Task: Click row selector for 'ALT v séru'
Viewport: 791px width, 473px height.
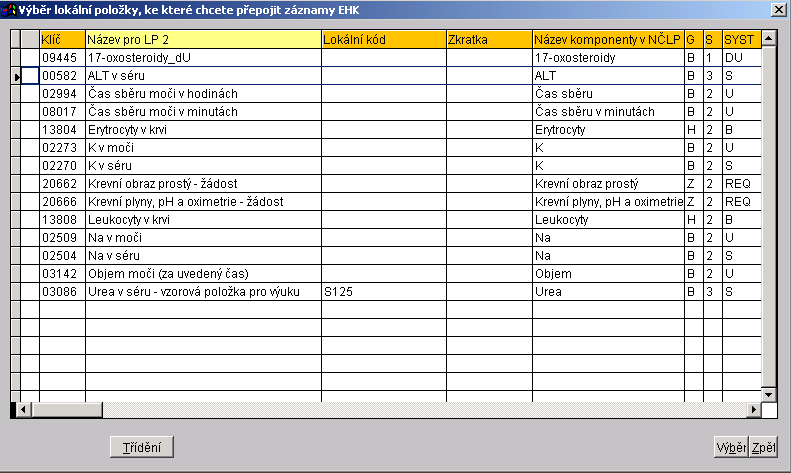Action: [x=15, y=76]
